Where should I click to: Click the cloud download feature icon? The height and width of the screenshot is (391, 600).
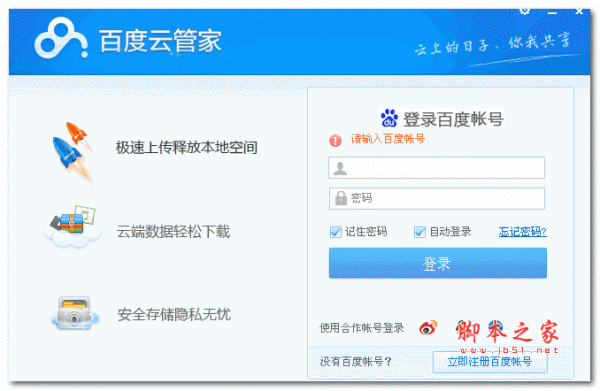click(x=73, y=226)
